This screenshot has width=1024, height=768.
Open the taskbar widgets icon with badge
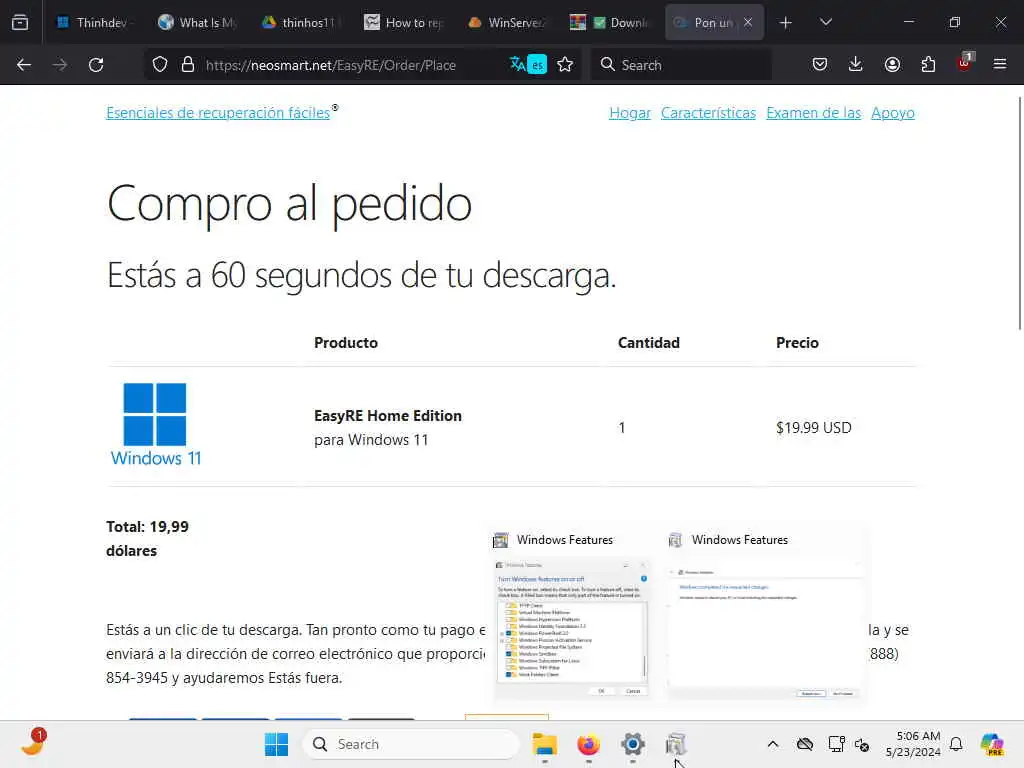pyautogui.click(x=33, y=743)
